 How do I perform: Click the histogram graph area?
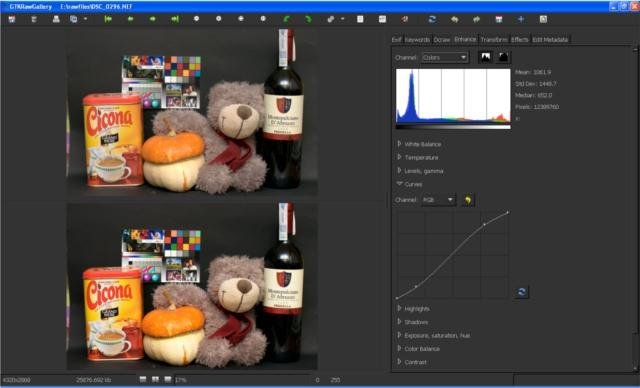(x=453, y=96)
